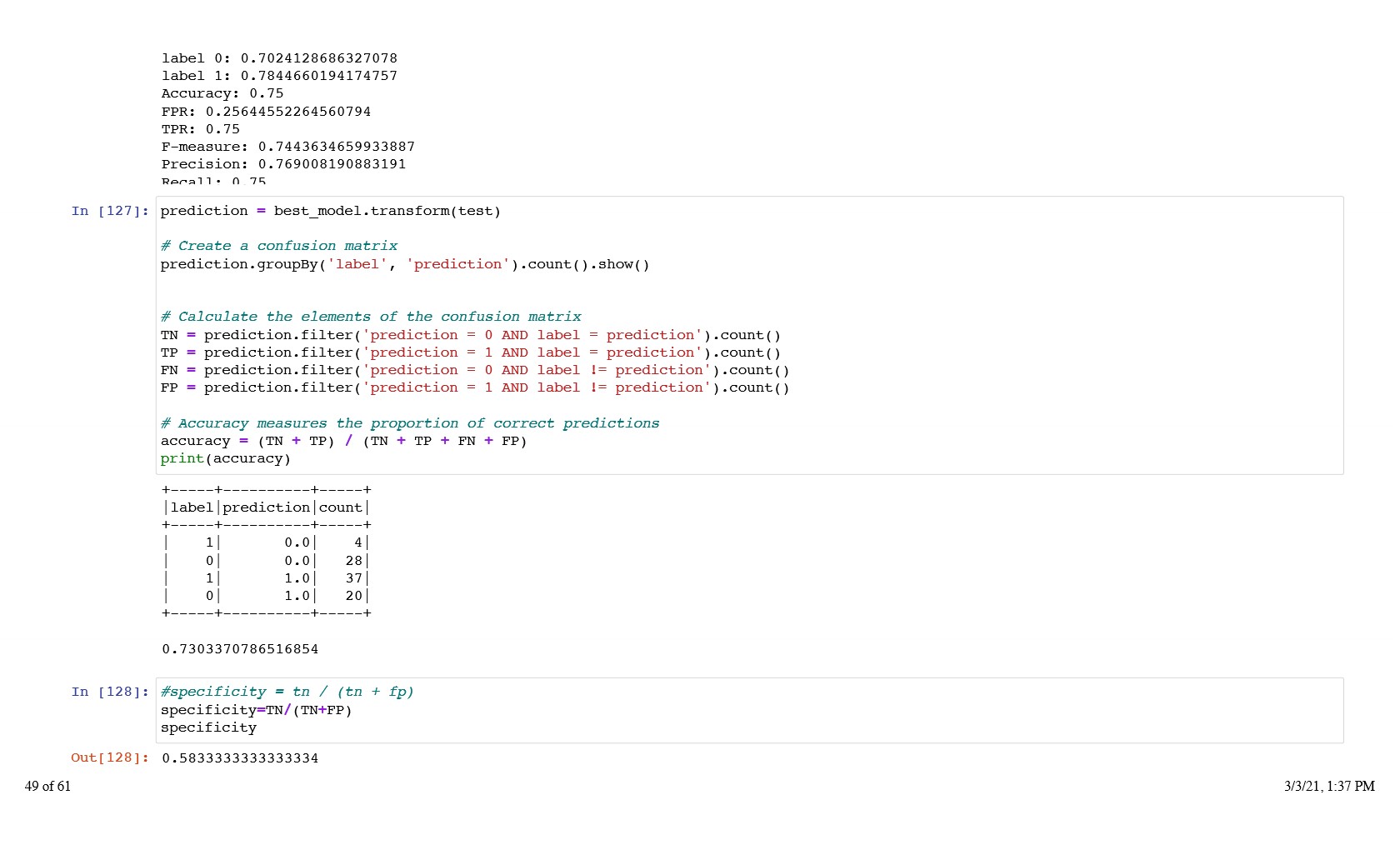The image size is (1400, 850).
Task: Click the groupBy count show code line
Action: click(404, 264)
